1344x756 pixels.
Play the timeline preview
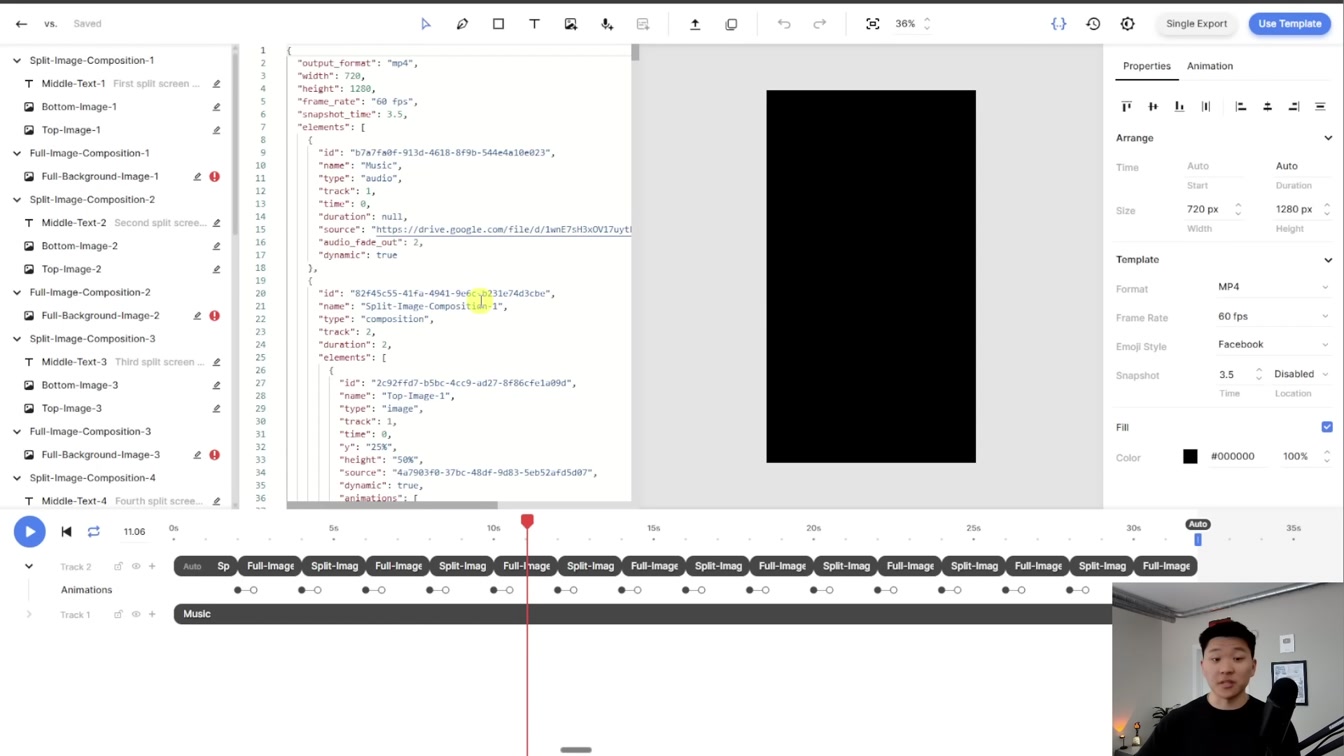click(x=30, y=532)
